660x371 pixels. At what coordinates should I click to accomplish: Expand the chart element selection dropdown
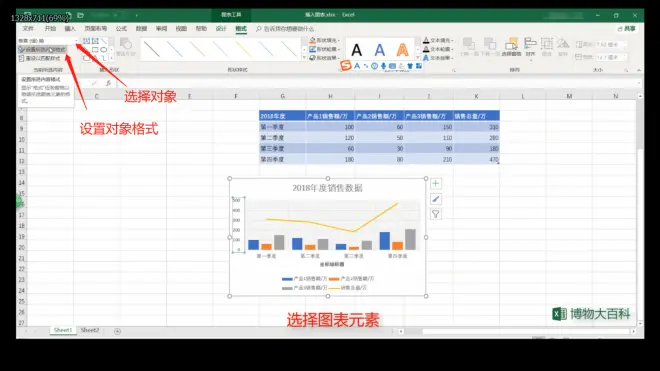click(x=76, y=41)
